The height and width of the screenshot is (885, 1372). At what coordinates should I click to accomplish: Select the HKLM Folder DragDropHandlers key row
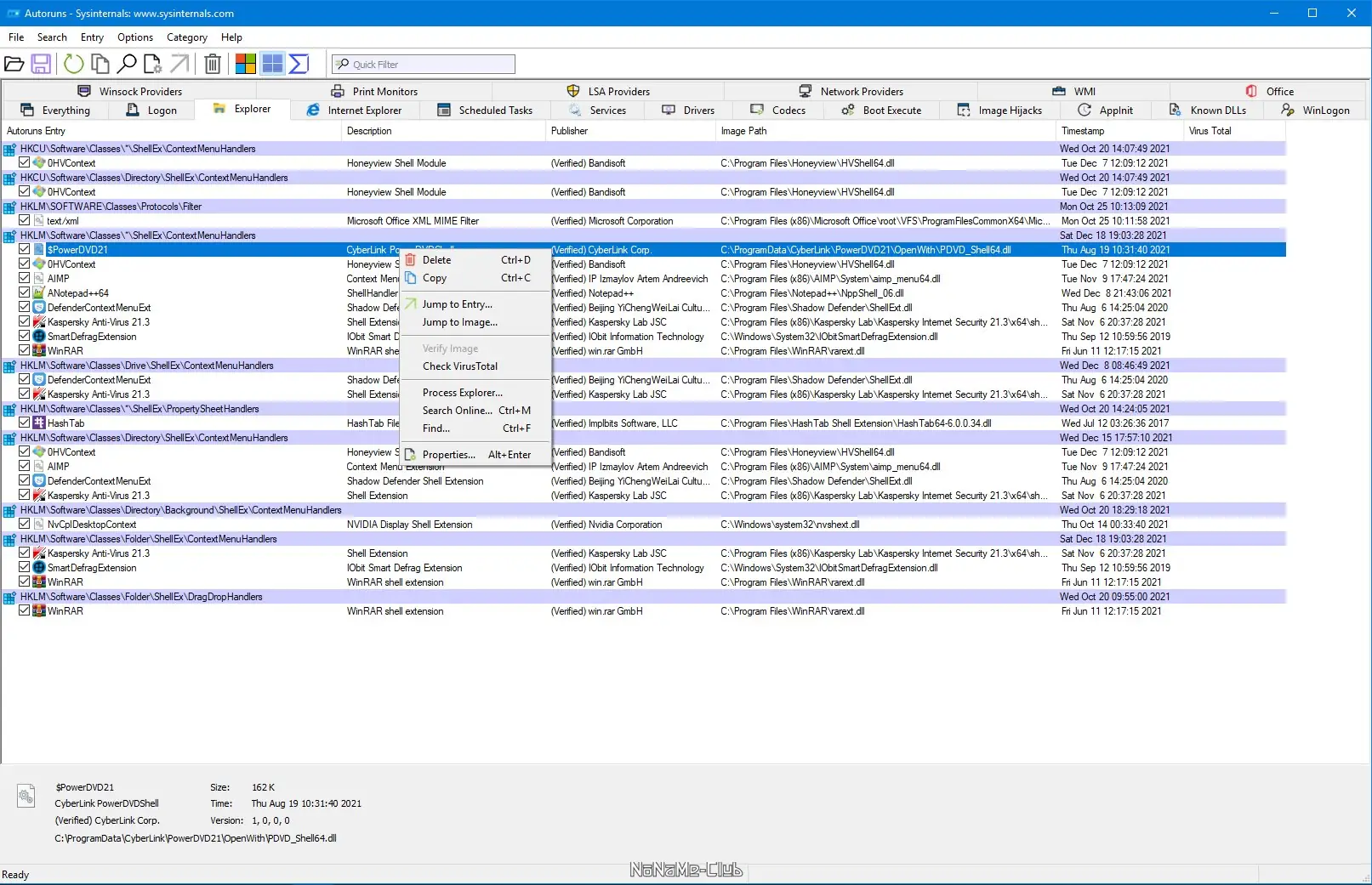(644, 597)
